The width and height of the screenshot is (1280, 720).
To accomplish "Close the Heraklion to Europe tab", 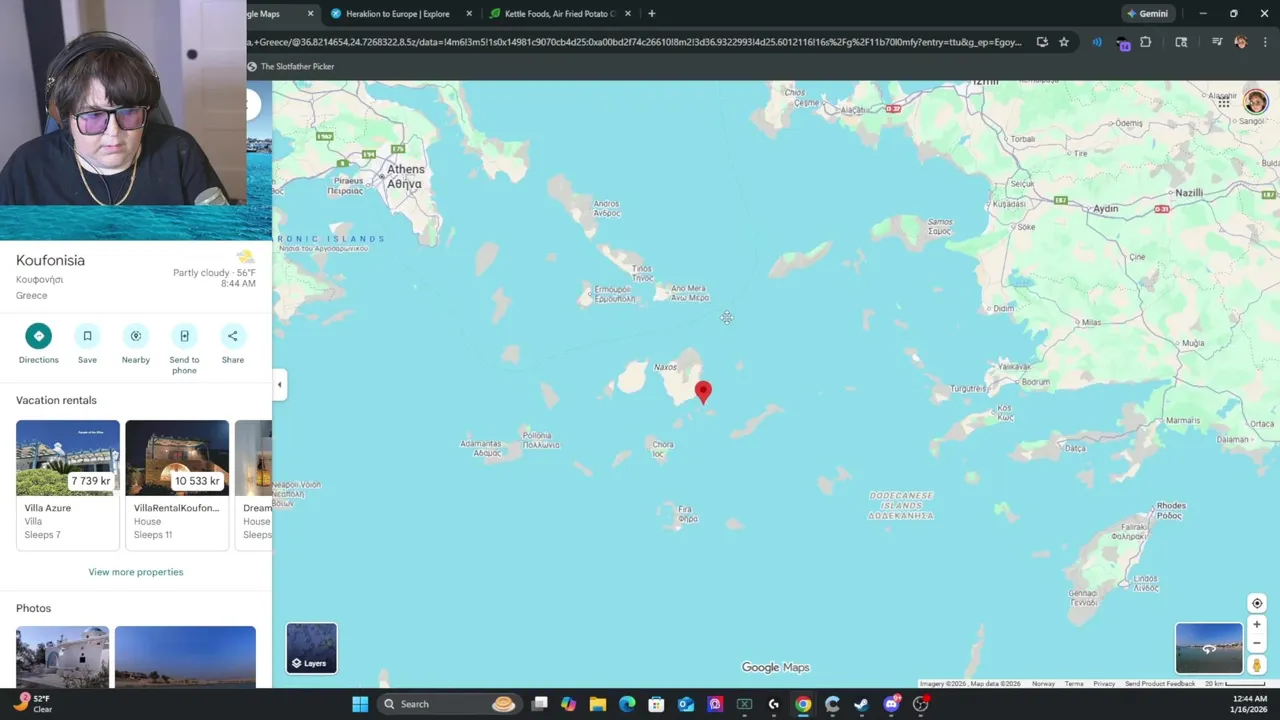I will coord(469,14).
